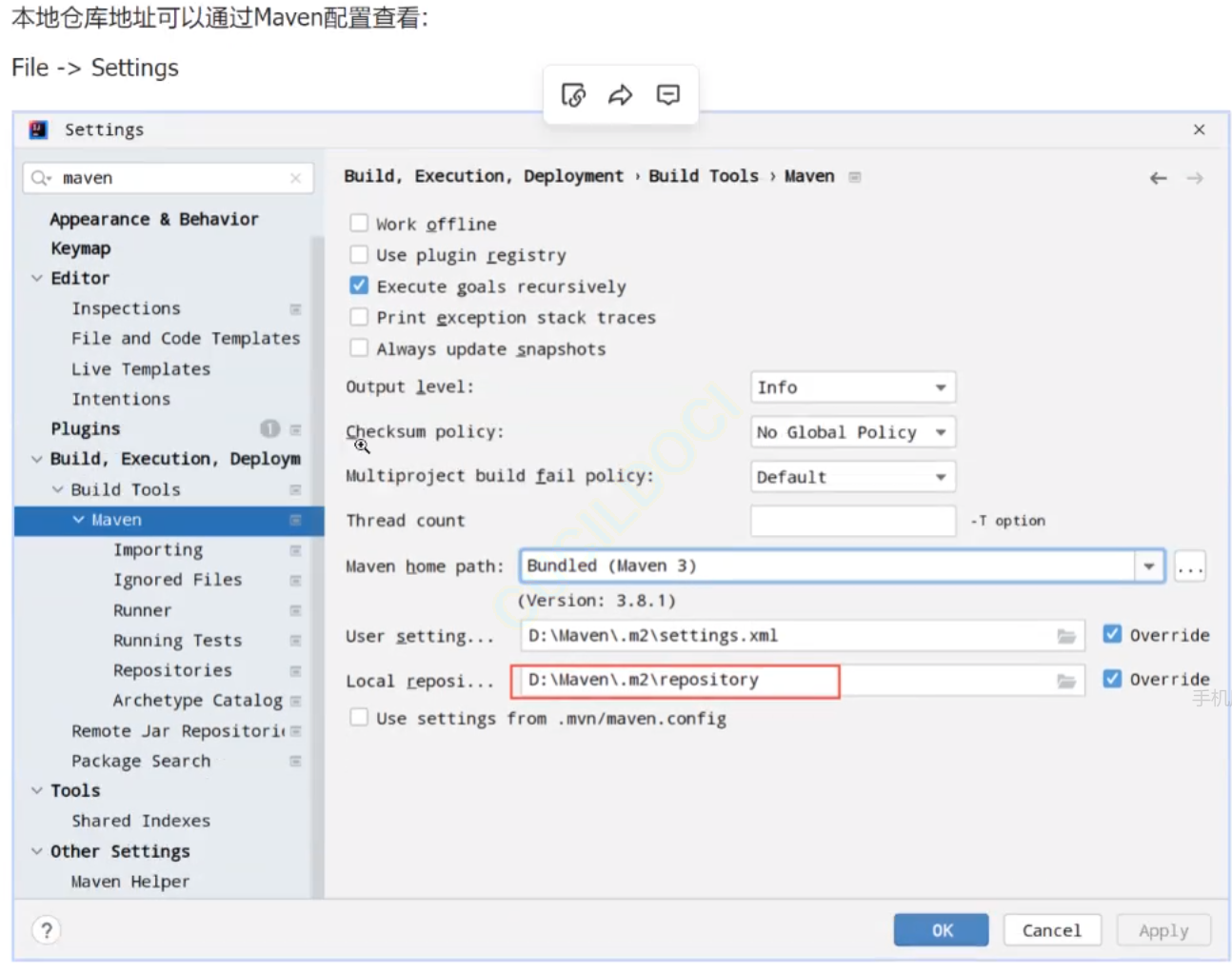Click the Cancel button

[x=1052, y=930]
